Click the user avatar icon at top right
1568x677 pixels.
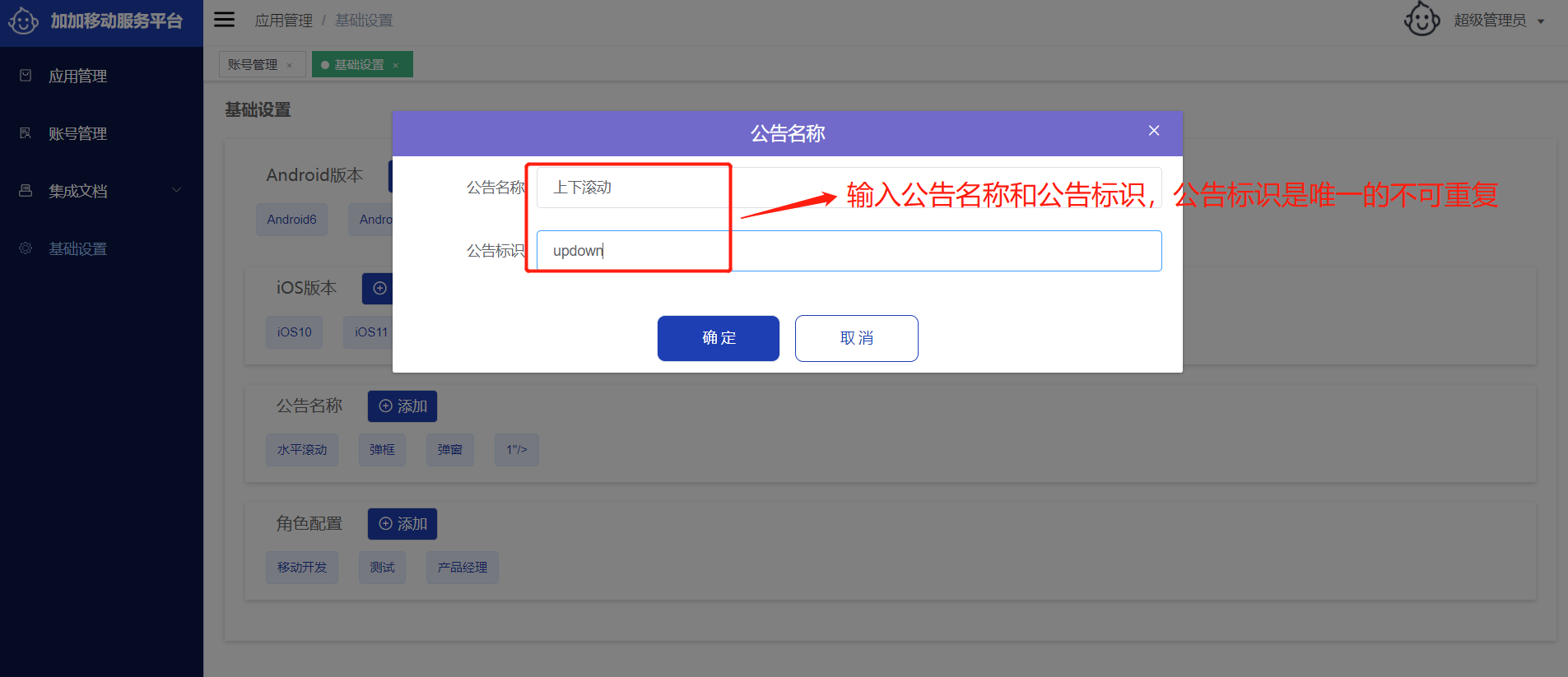coord(1421,20)
